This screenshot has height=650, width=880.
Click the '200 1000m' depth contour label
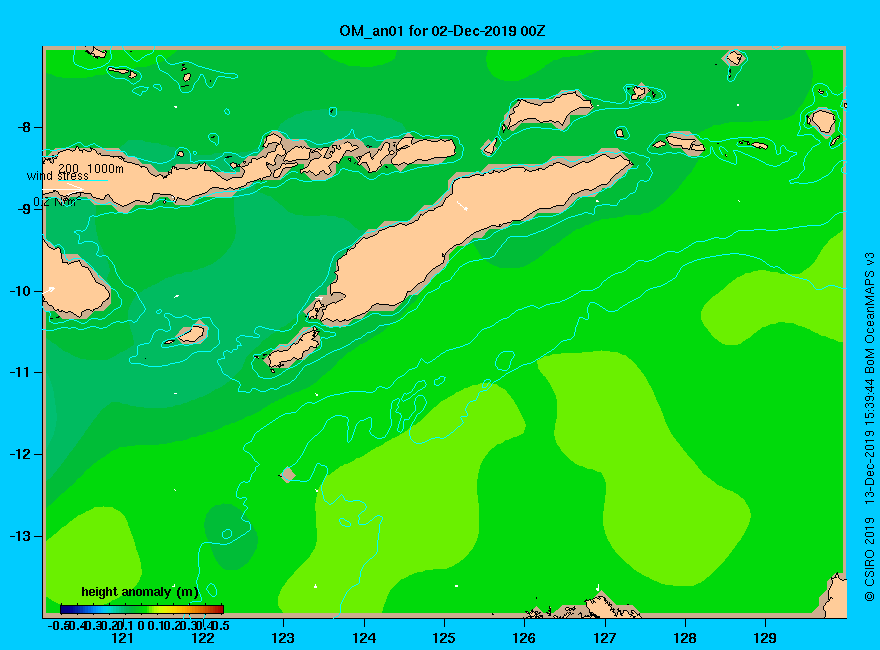[91, 168]
